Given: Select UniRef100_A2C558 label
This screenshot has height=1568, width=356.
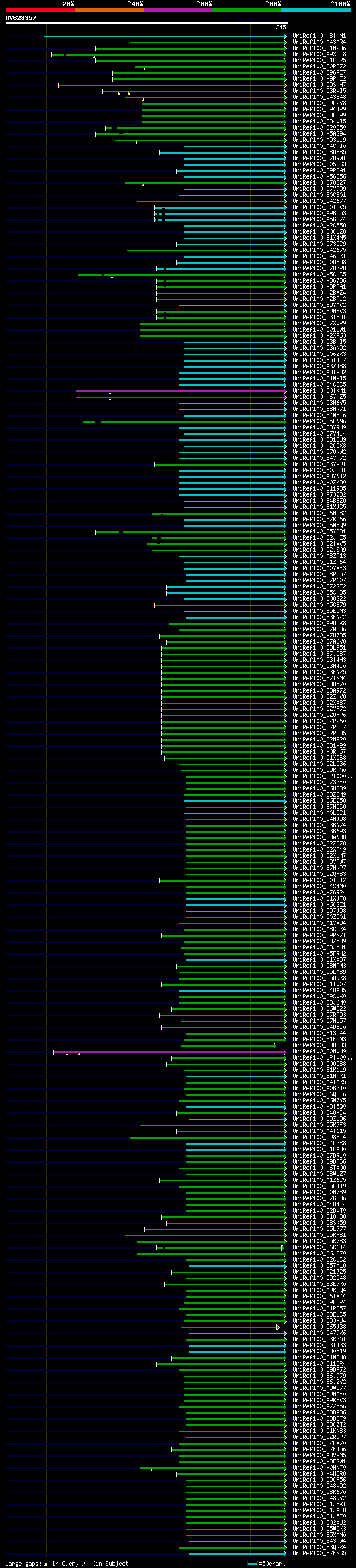Looking at the screenshot, I should click(319, 226).
